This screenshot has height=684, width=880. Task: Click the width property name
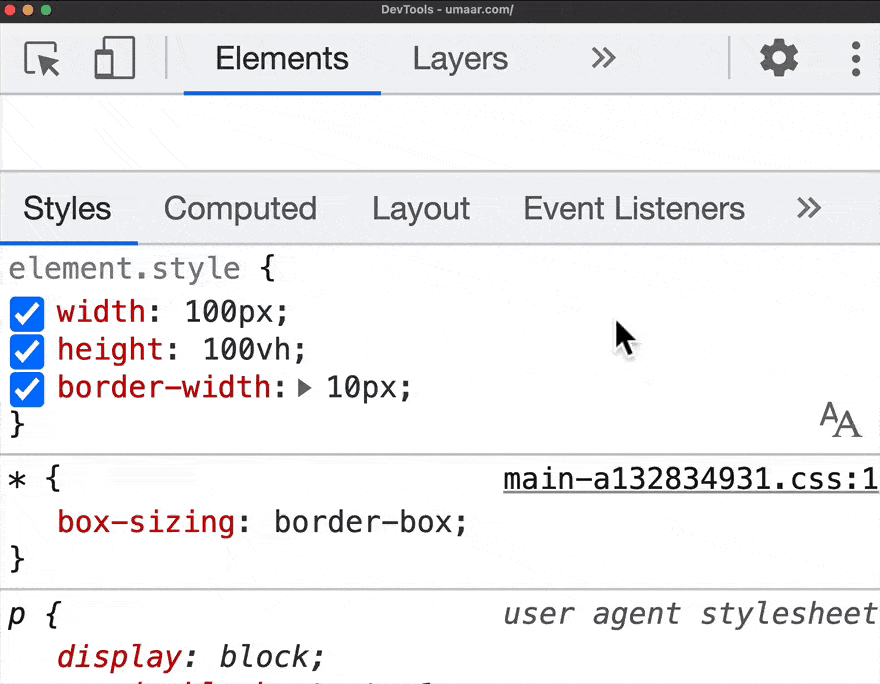(x=101, y=311)
